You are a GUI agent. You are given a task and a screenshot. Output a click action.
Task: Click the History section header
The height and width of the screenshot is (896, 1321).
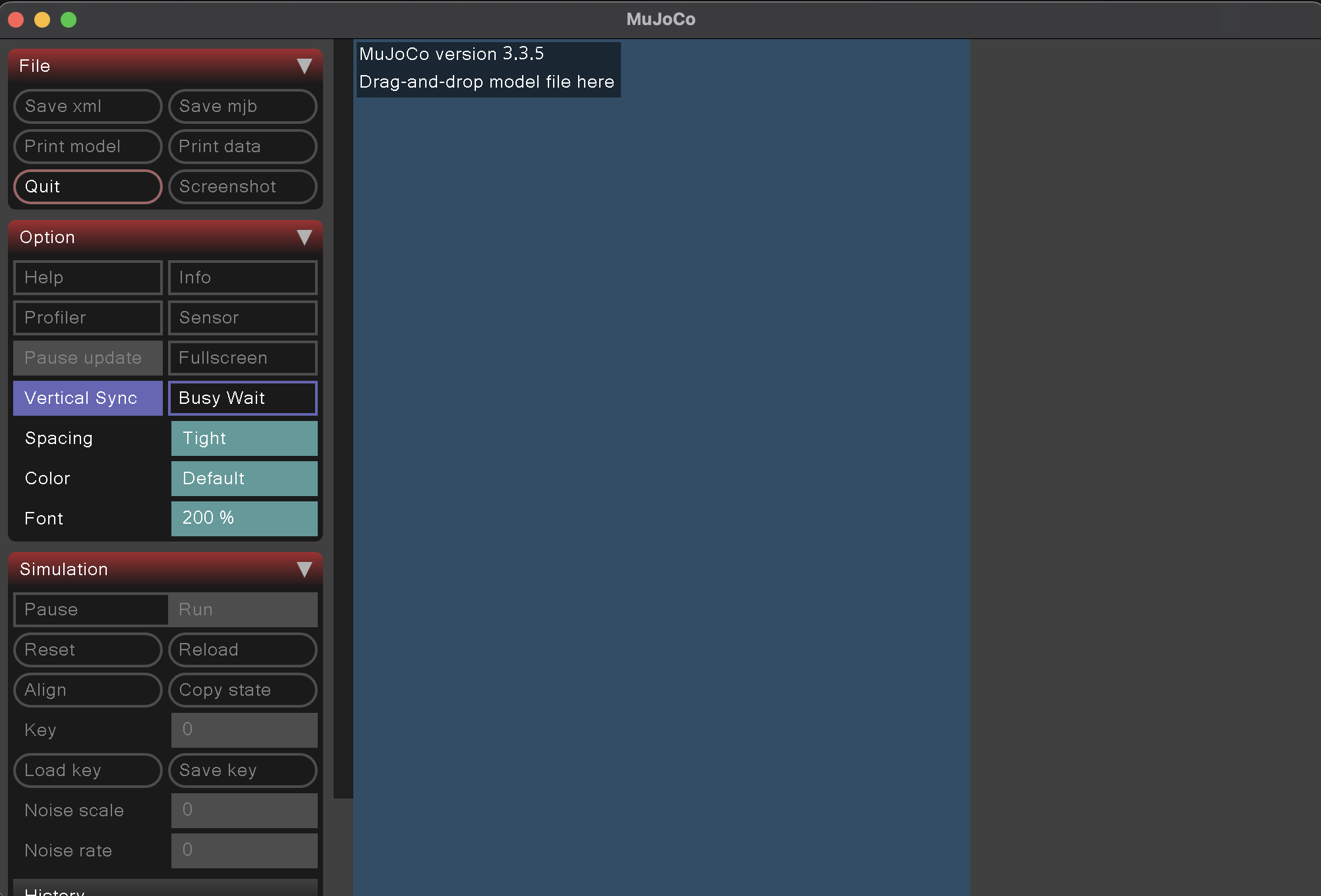(x=165, y=888)
